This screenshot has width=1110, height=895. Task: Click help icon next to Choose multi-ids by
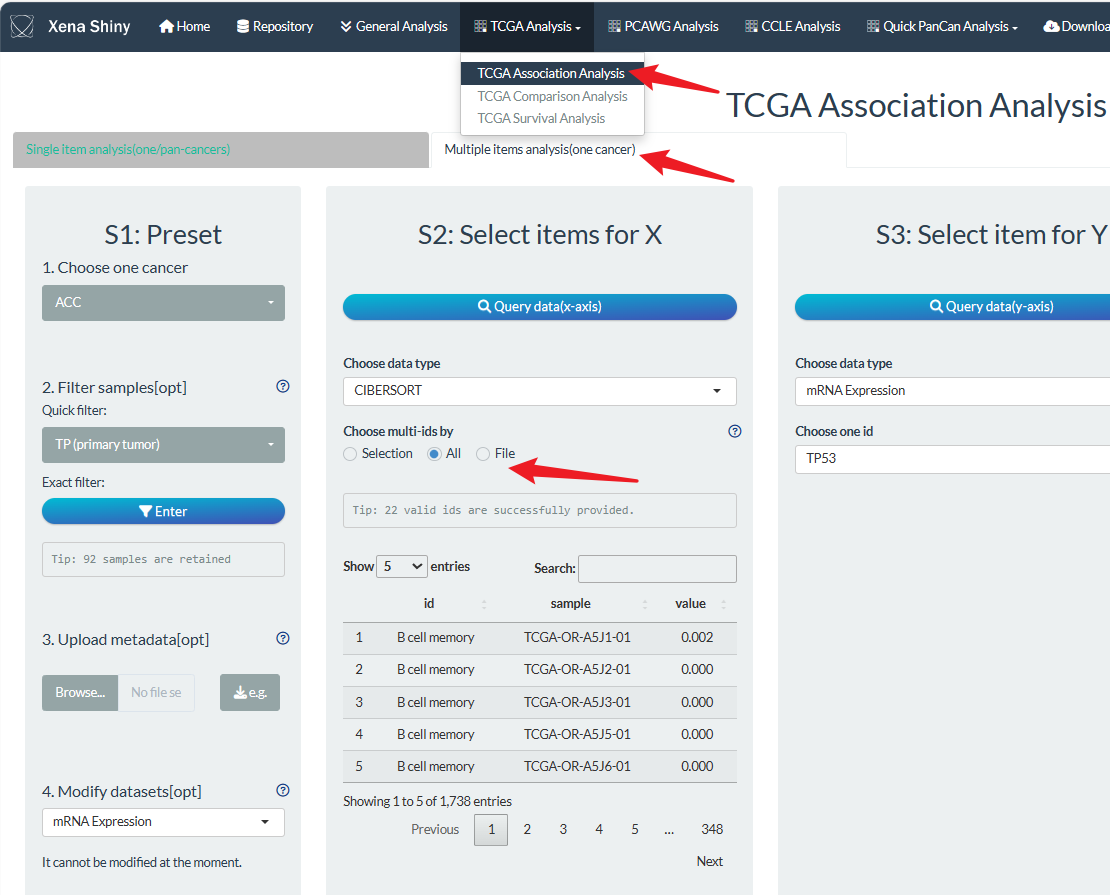click(x=735, y=431)
